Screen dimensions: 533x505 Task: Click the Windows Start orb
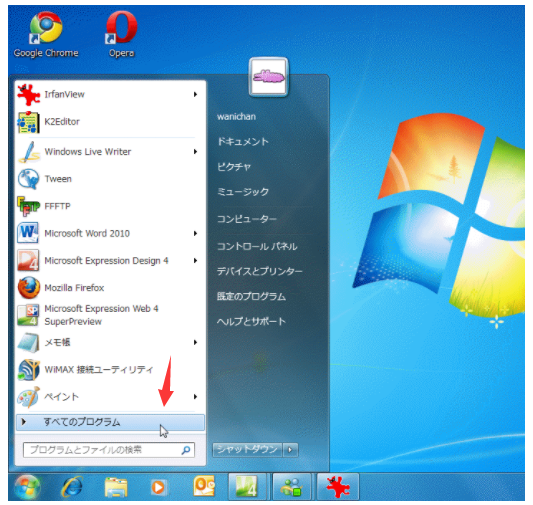click(28, 487)
